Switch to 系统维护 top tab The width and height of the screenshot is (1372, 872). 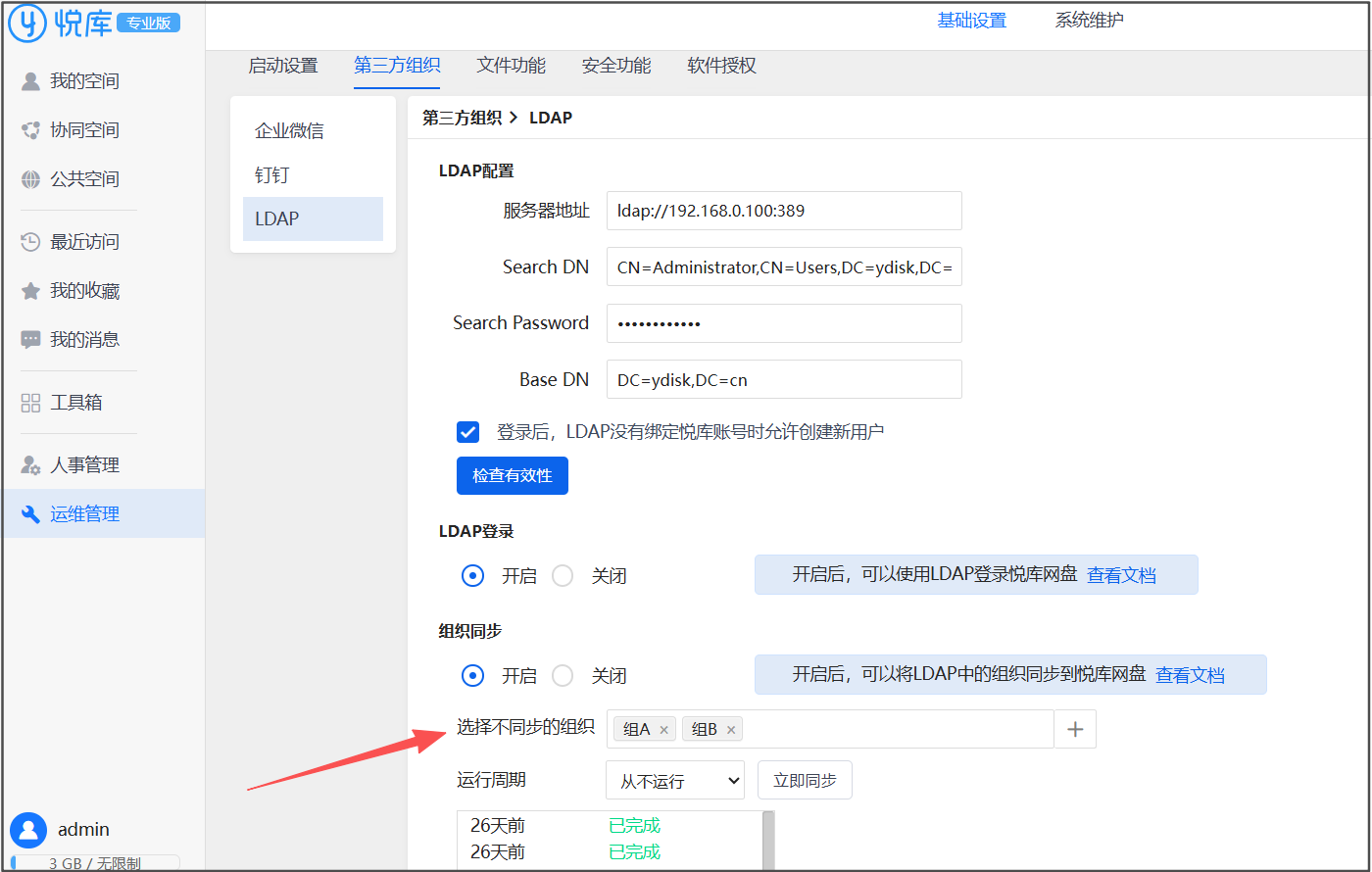click(1089, 21)
